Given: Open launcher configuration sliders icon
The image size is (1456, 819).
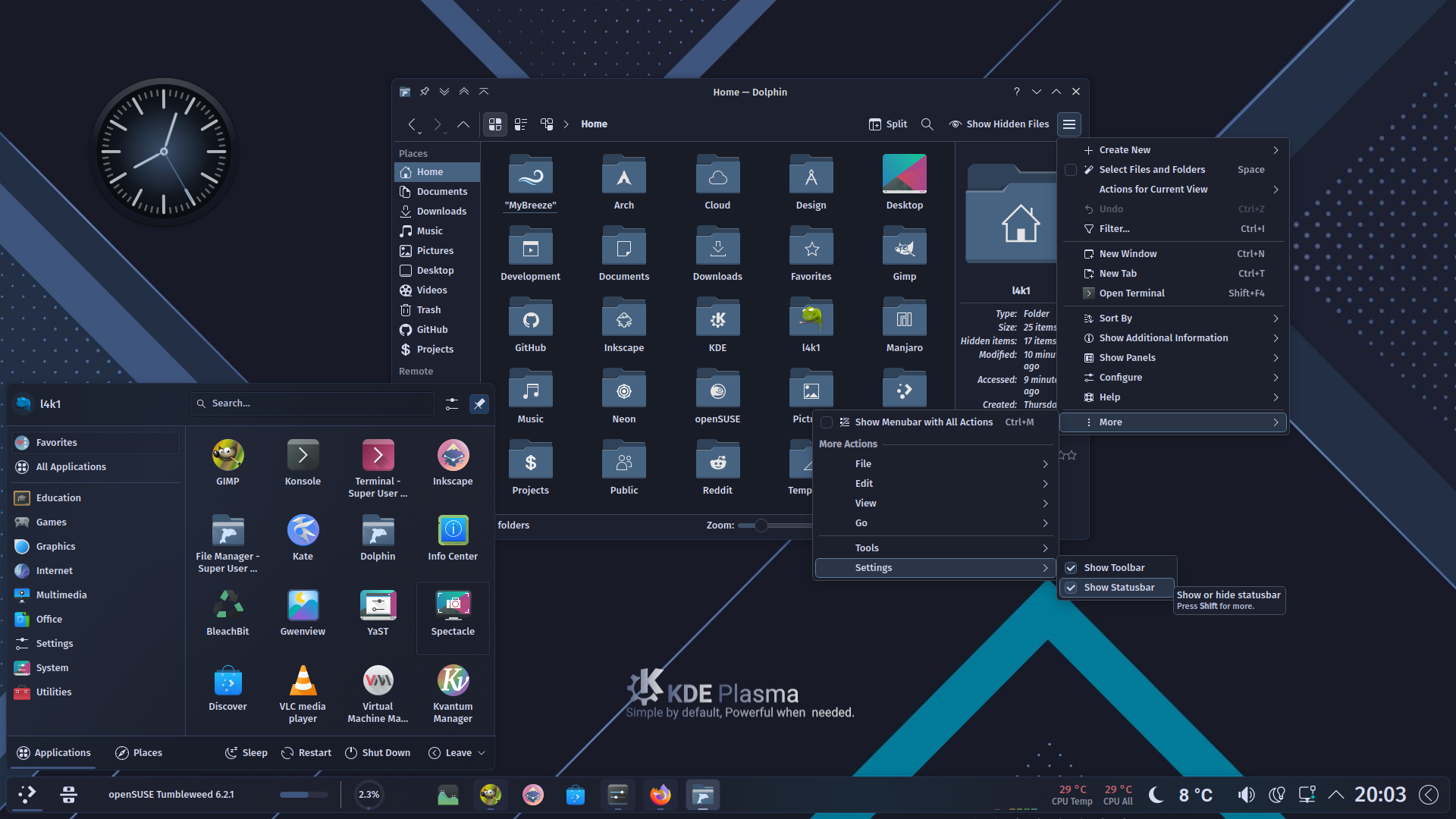Looking at the screenshot, I should pos(452,404).
